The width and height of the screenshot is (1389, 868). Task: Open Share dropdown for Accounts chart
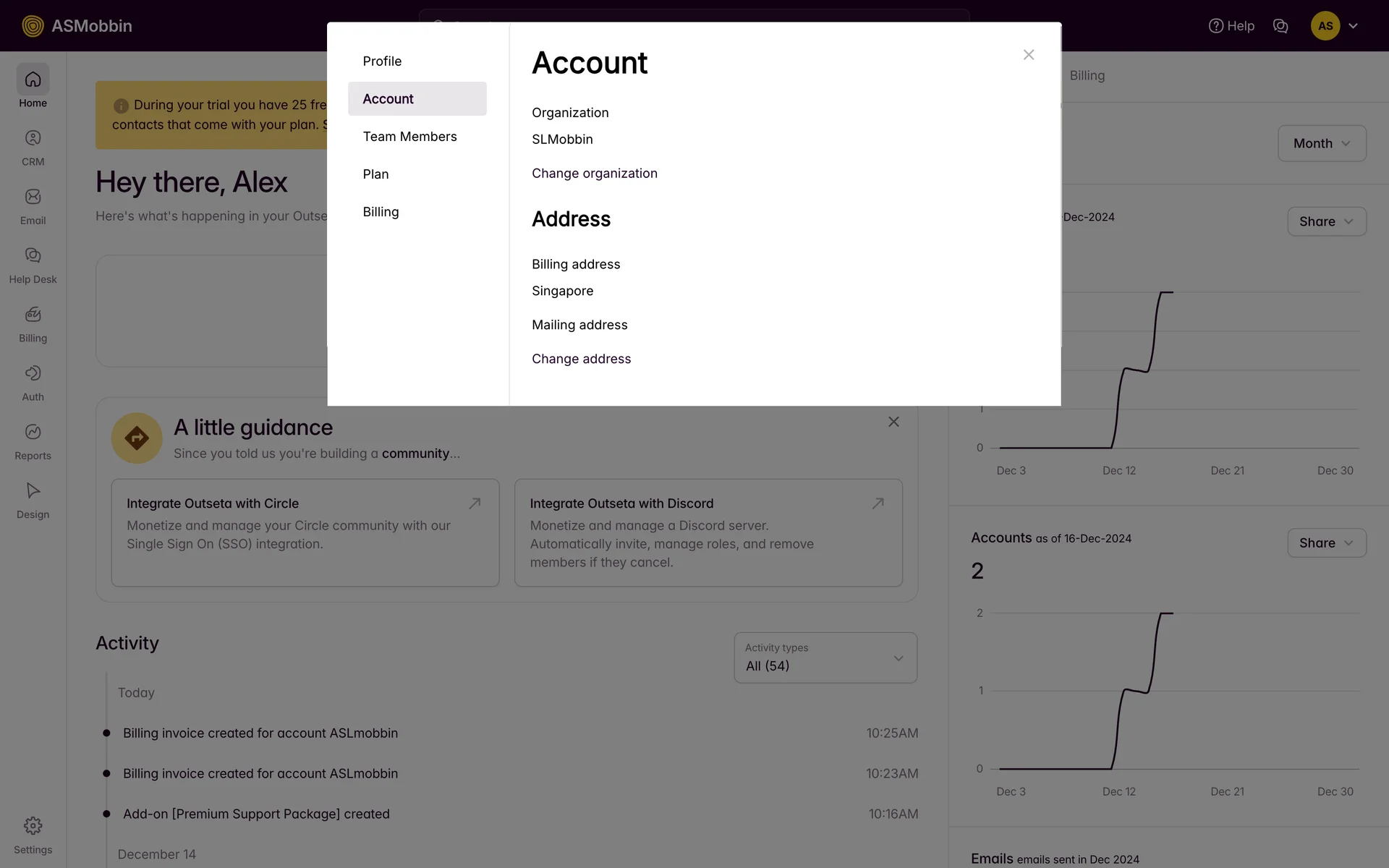[1325, 543]
